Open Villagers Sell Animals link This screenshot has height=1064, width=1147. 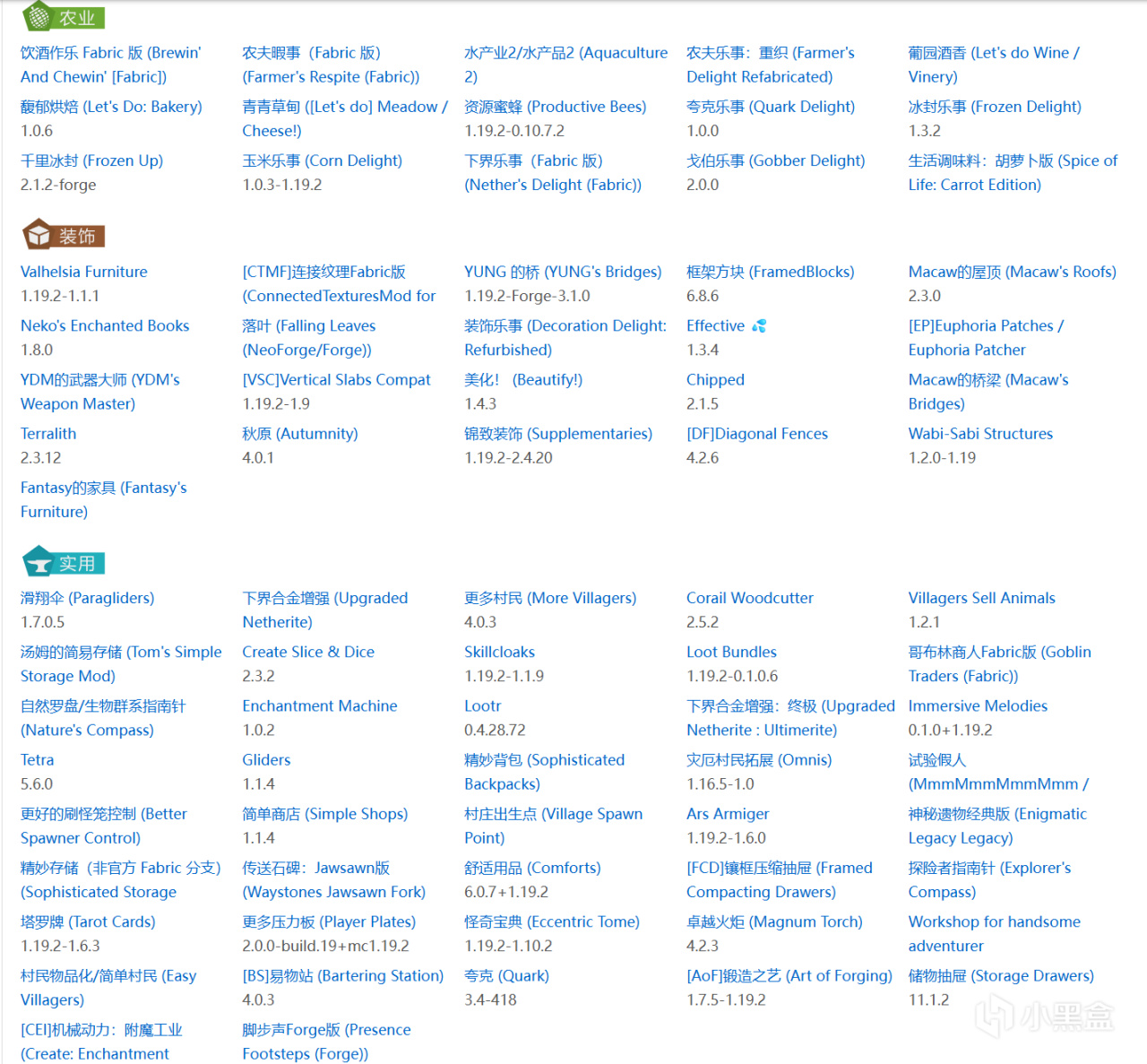point(982,598)
